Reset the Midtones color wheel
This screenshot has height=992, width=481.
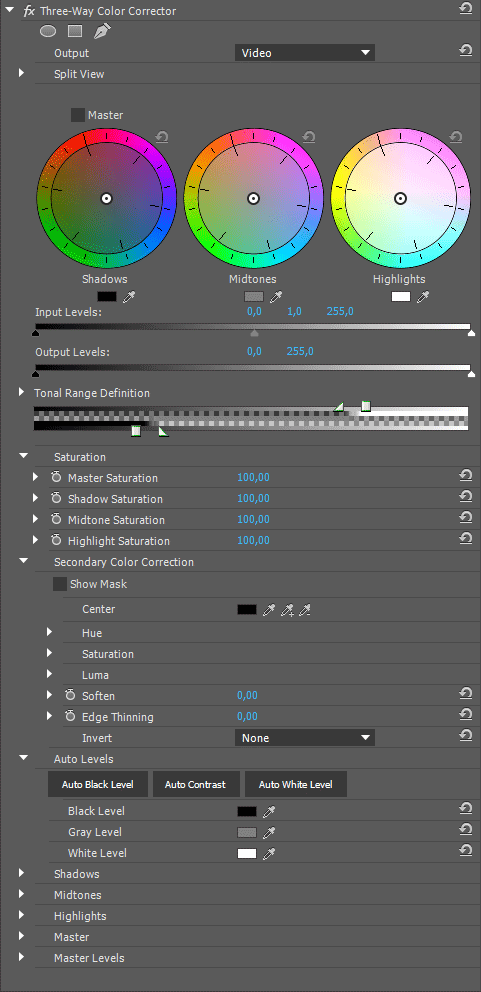click(x=309, y=137)
